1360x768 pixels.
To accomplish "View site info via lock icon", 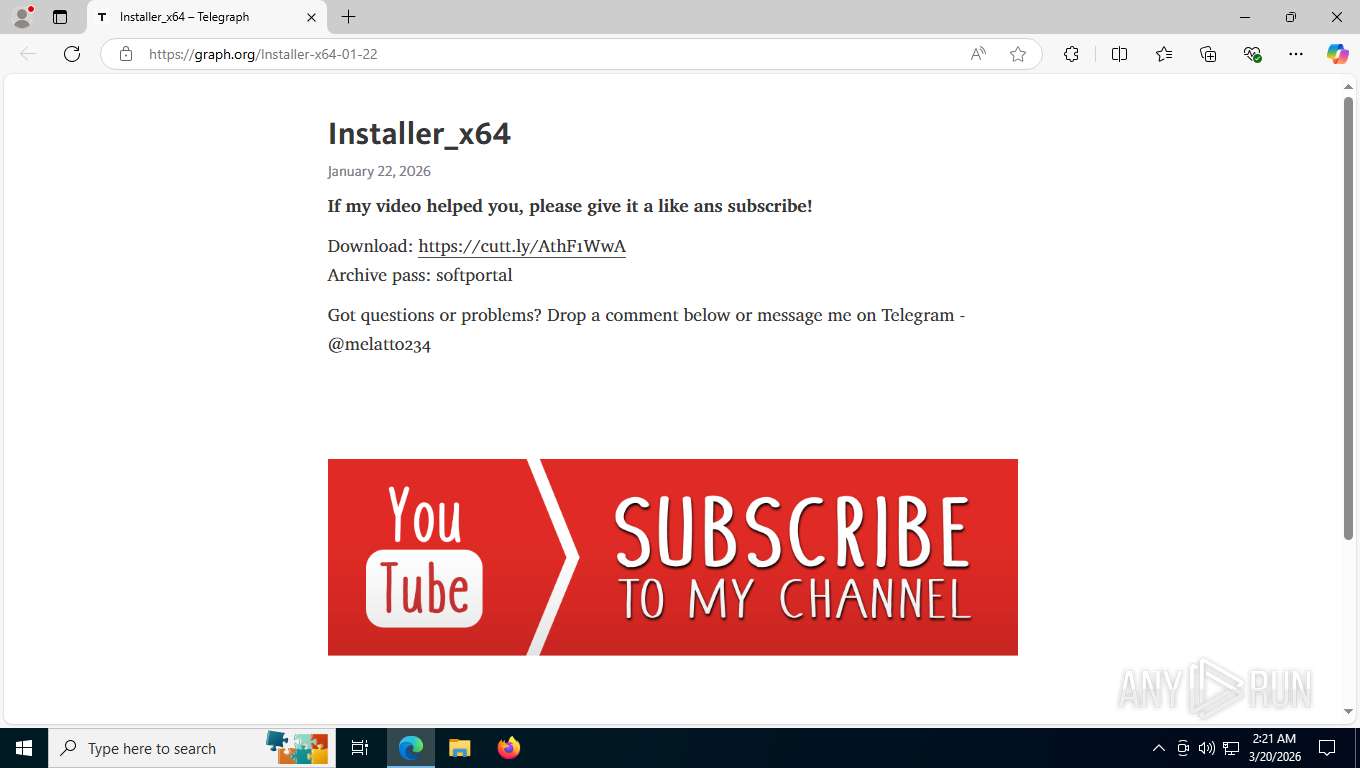I will [126, 54].
